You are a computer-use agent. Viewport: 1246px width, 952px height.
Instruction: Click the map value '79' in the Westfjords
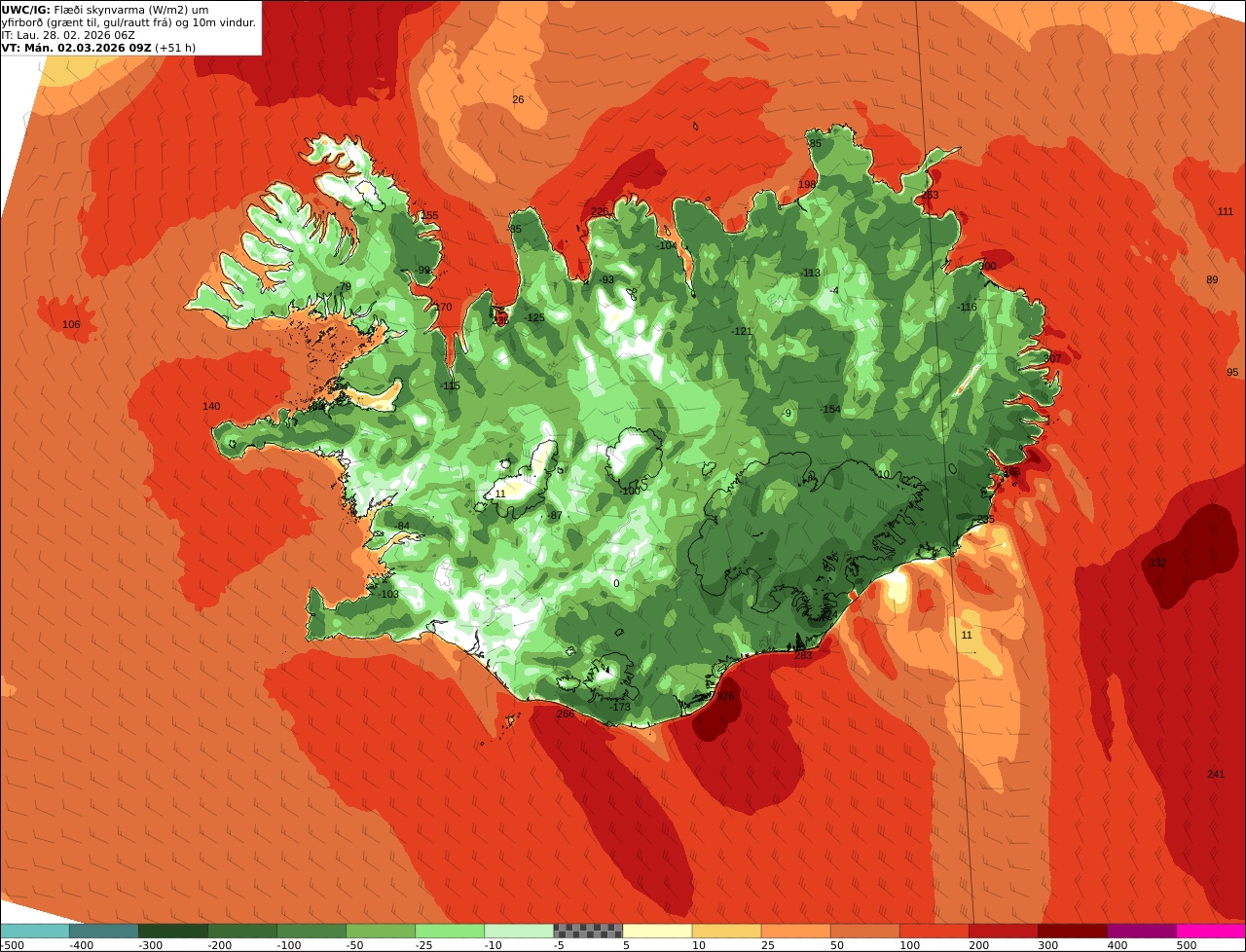tap(345, 287)
